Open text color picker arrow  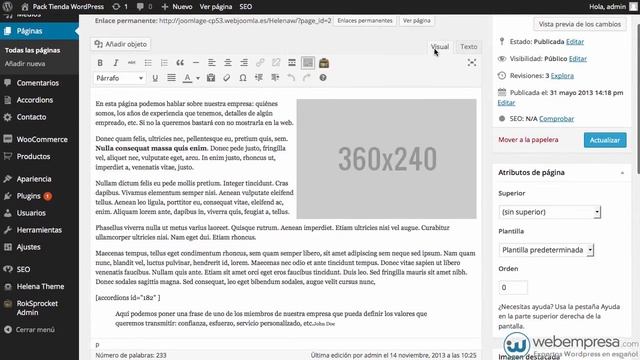pyautogui.click(x=198, y=78)
